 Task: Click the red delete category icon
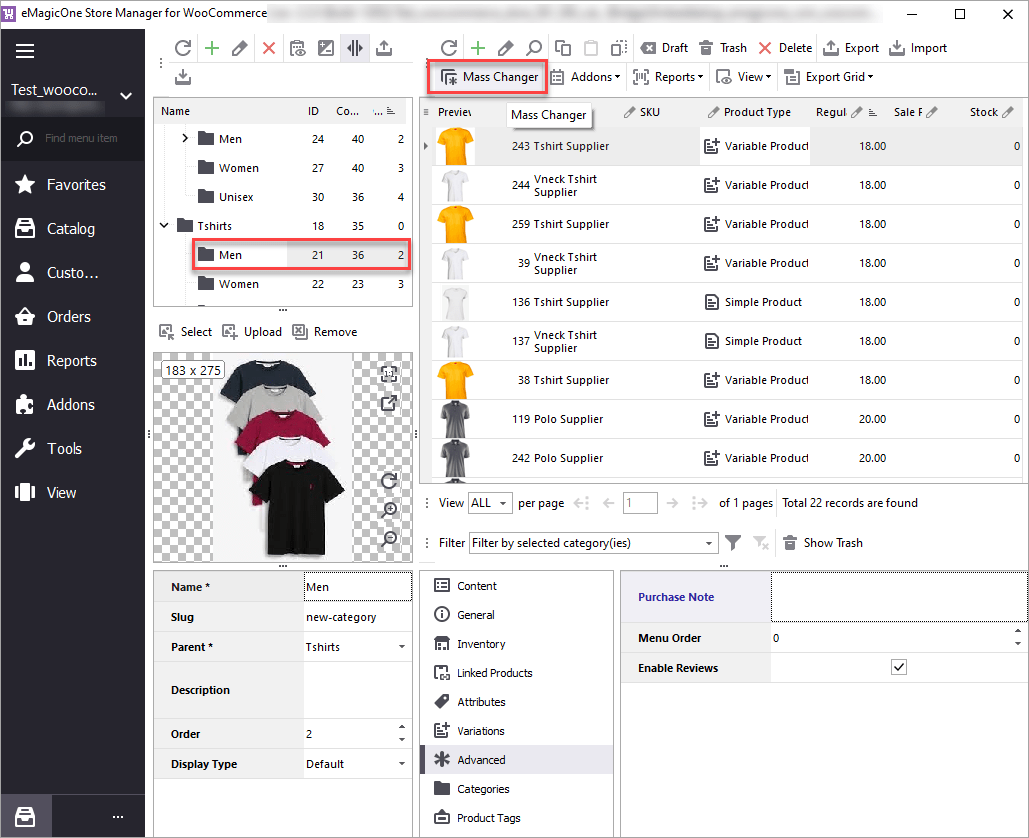(269, 48)
